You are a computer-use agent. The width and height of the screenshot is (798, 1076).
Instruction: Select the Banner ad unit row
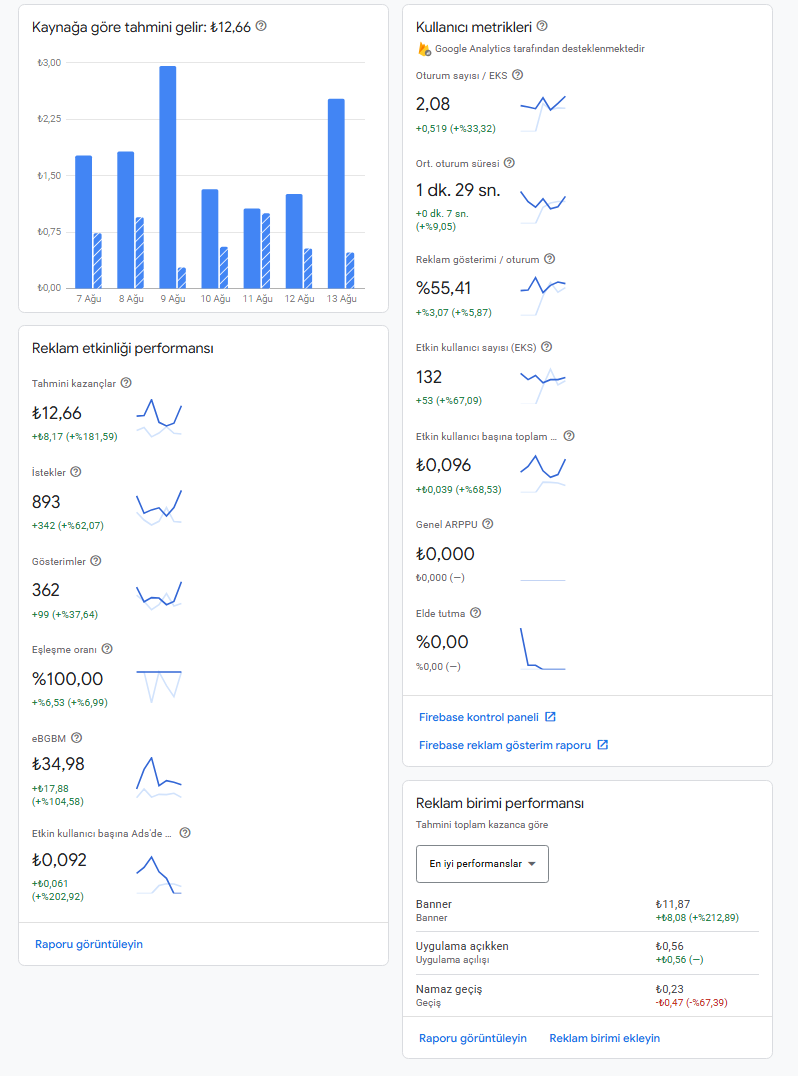(x=587, y=911)
